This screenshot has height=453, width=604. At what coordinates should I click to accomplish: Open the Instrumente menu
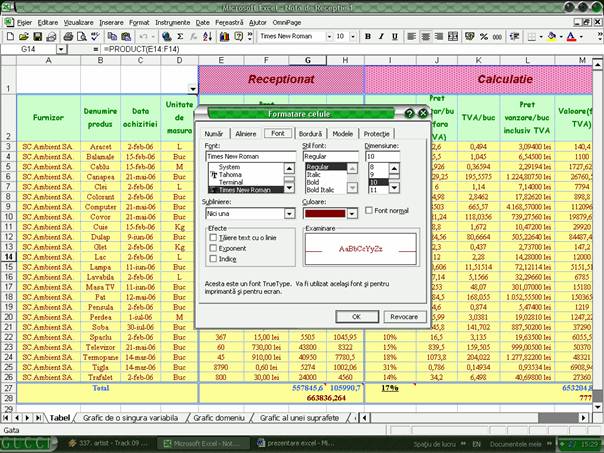pos(173,23)
